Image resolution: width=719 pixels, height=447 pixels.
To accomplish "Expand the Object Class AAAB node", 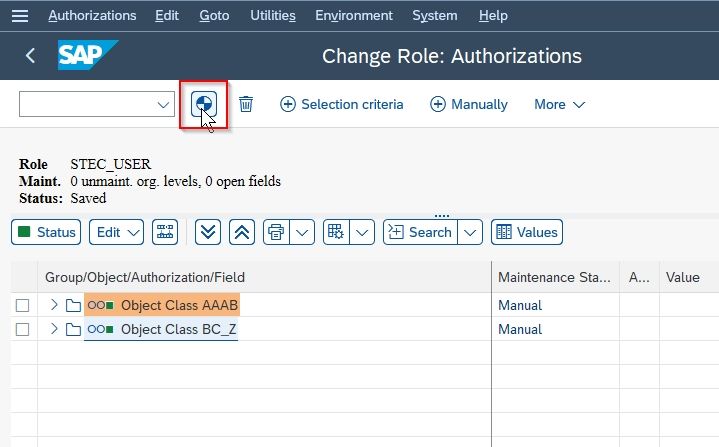I will point(54,305).
